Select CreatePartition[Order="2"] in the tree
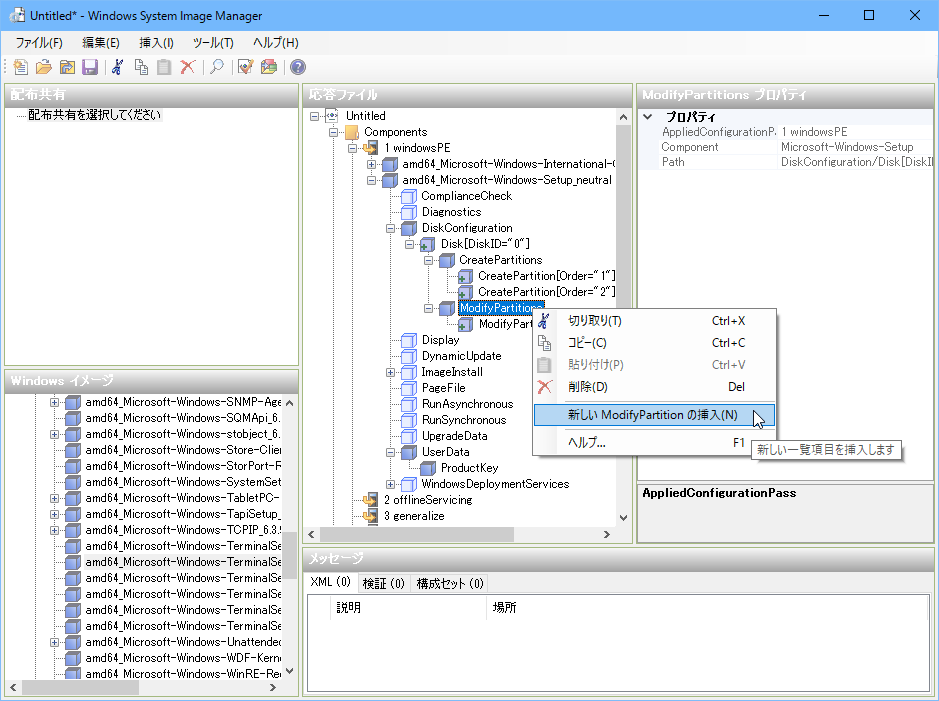The image size is (939, 701). (x=546, y=292)
